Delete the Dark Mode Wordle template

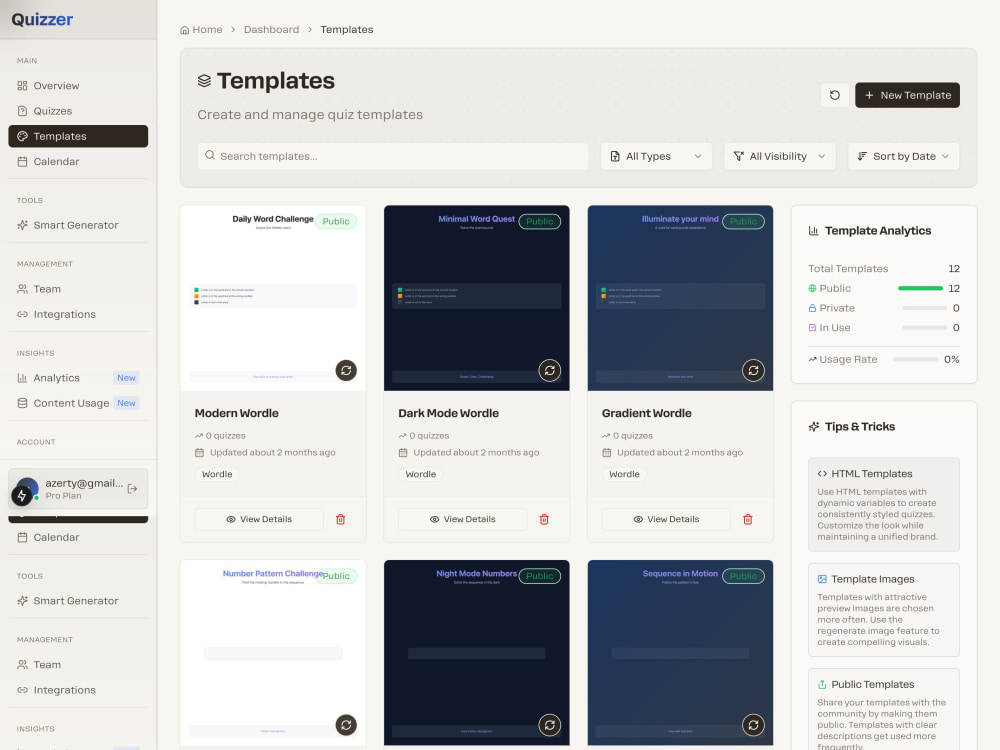coord(544,519)
